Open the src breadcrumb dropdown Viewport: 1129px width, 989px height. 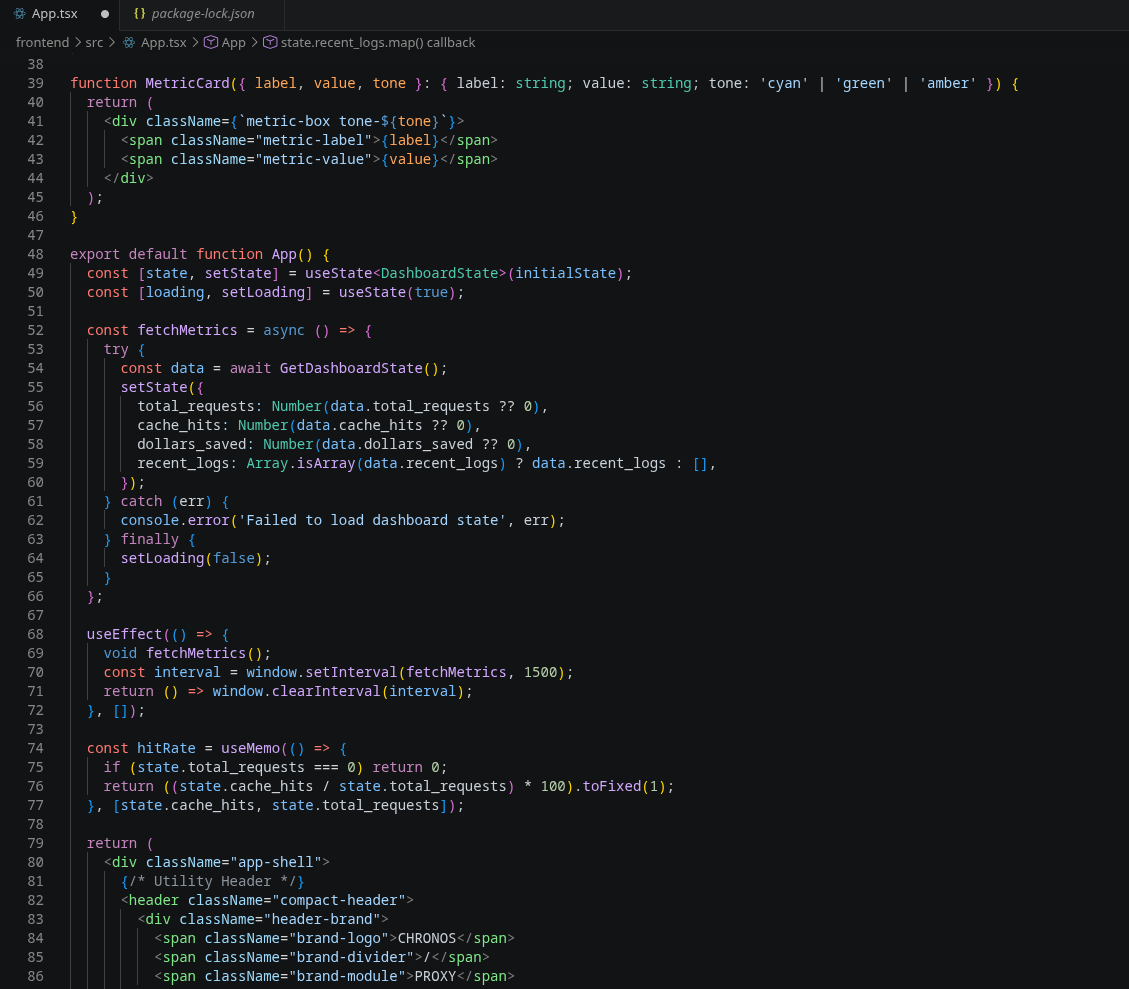tap(94, 42)
